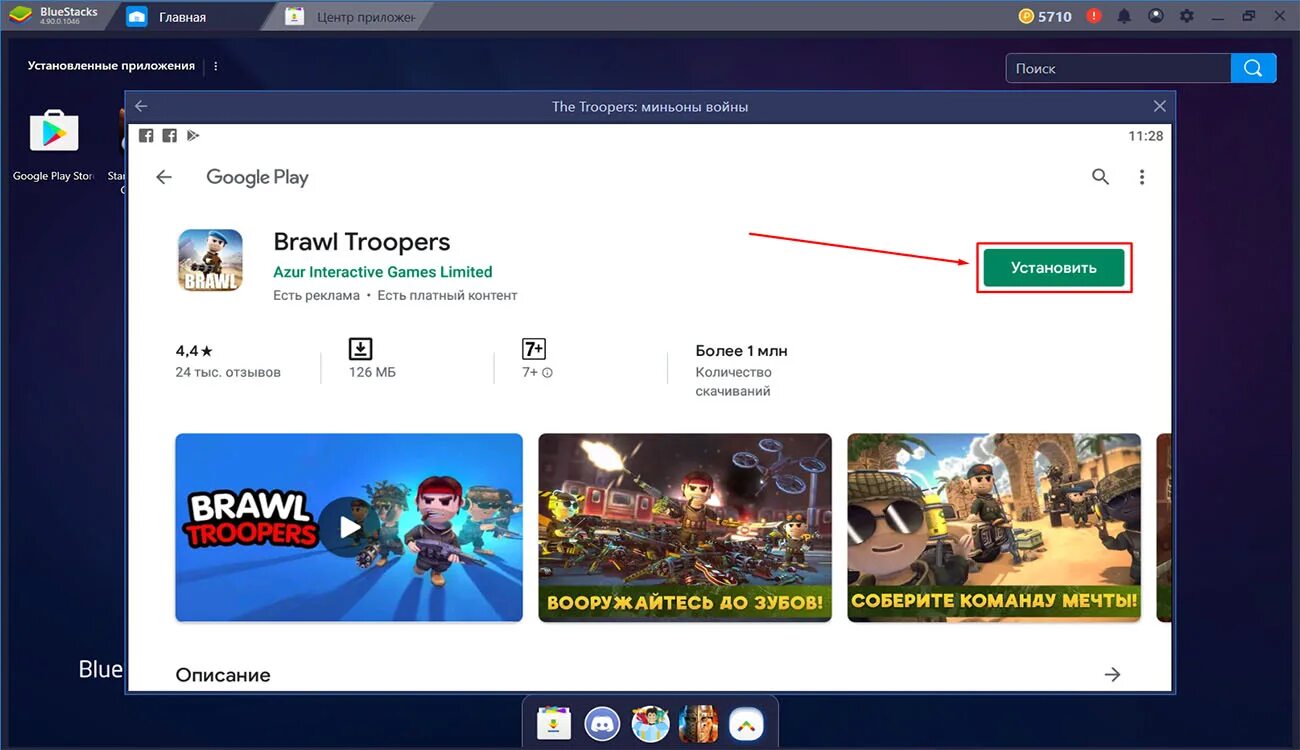Screen dimensions: 1300x750
Task: Click the Поиск search input field
Action: click(1118, 68)
